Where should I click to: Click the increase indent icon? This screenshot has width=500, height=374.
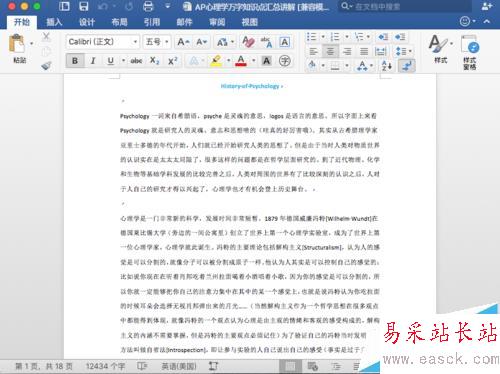coord(400,37)
